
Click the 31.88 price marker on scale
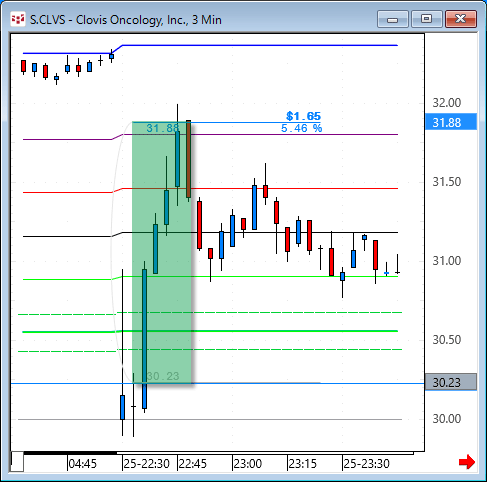pyautogui.click(x=451, y=122)
